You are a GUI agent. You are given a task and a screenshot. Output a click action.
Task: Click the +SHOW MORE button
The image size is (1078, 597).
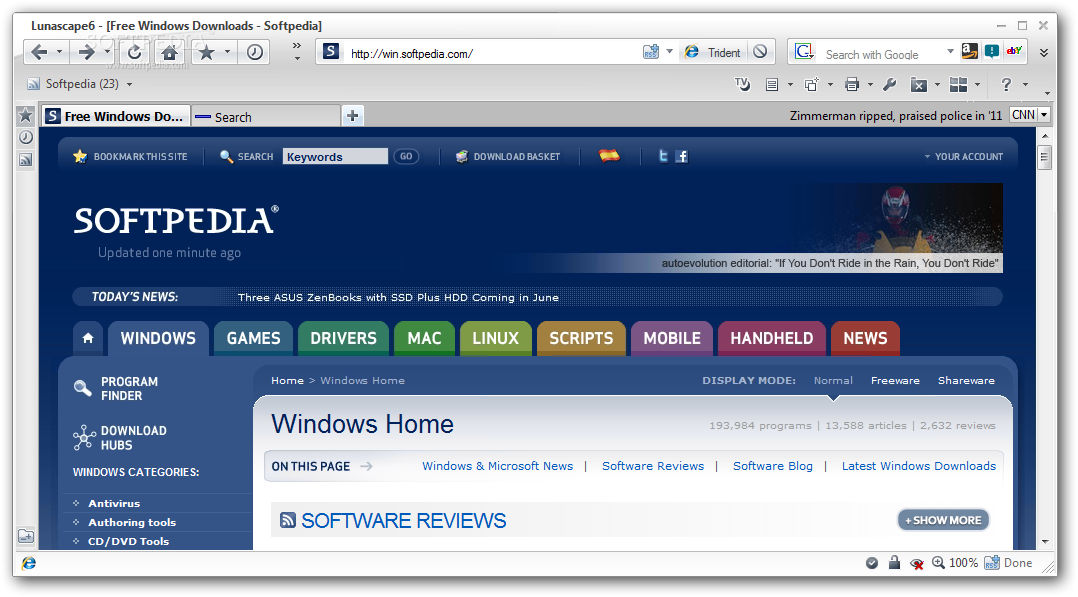click(943, 520)
